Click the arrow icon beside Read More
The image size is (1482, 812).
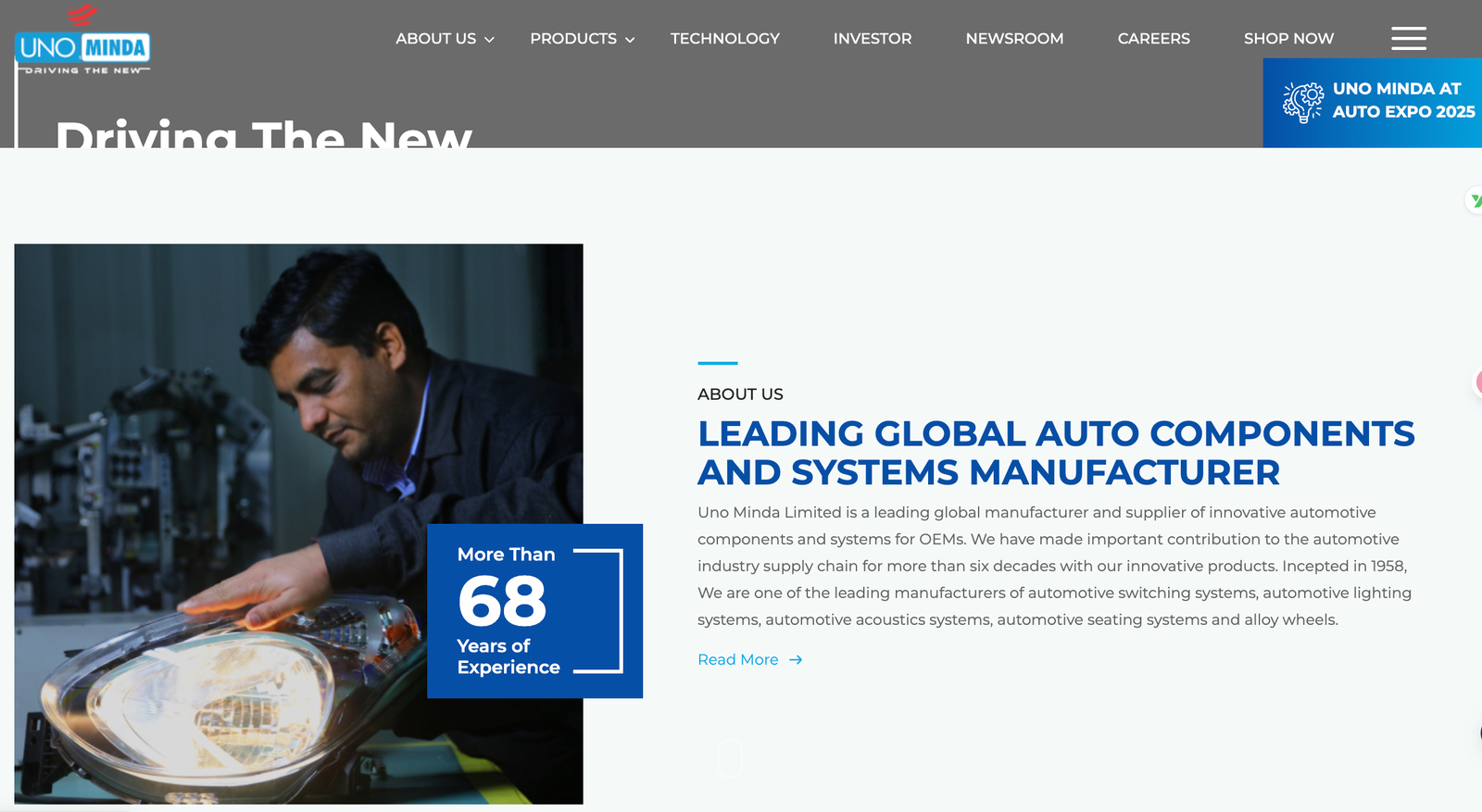[x=796, y=660]
